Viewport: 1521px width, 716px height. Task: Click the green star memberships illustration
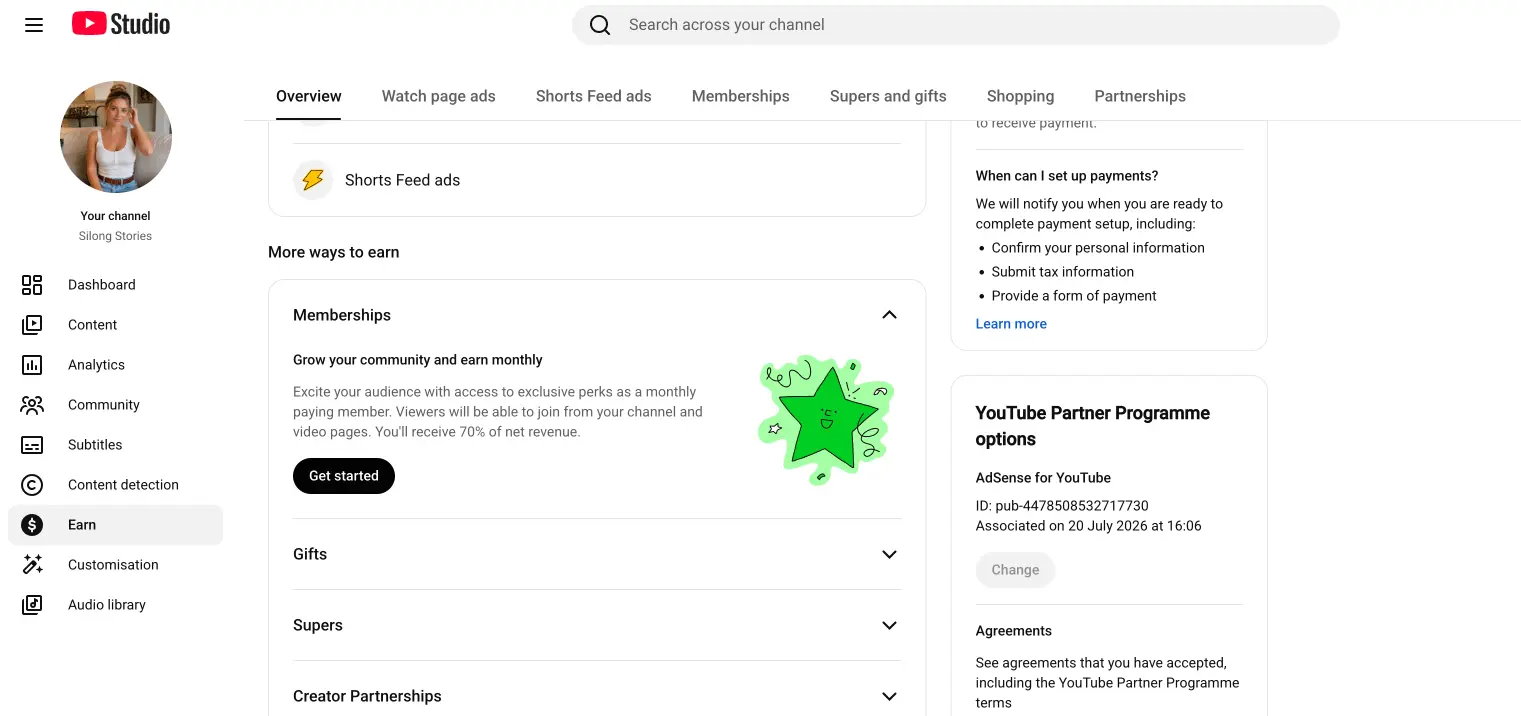pos(824,420)
